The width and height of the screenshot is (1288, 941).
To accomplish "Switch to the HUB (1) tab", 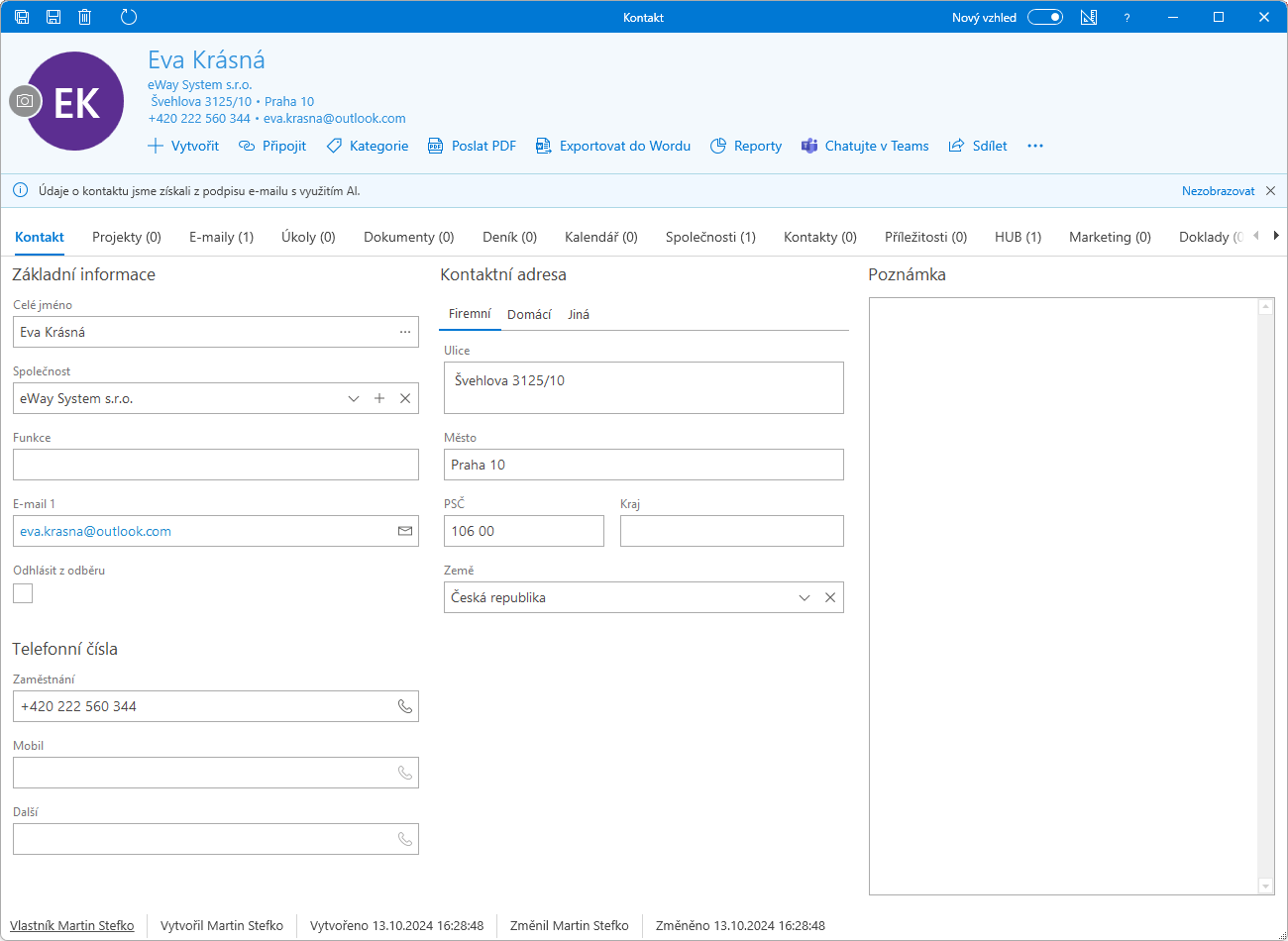I will tap(1018, 237).
